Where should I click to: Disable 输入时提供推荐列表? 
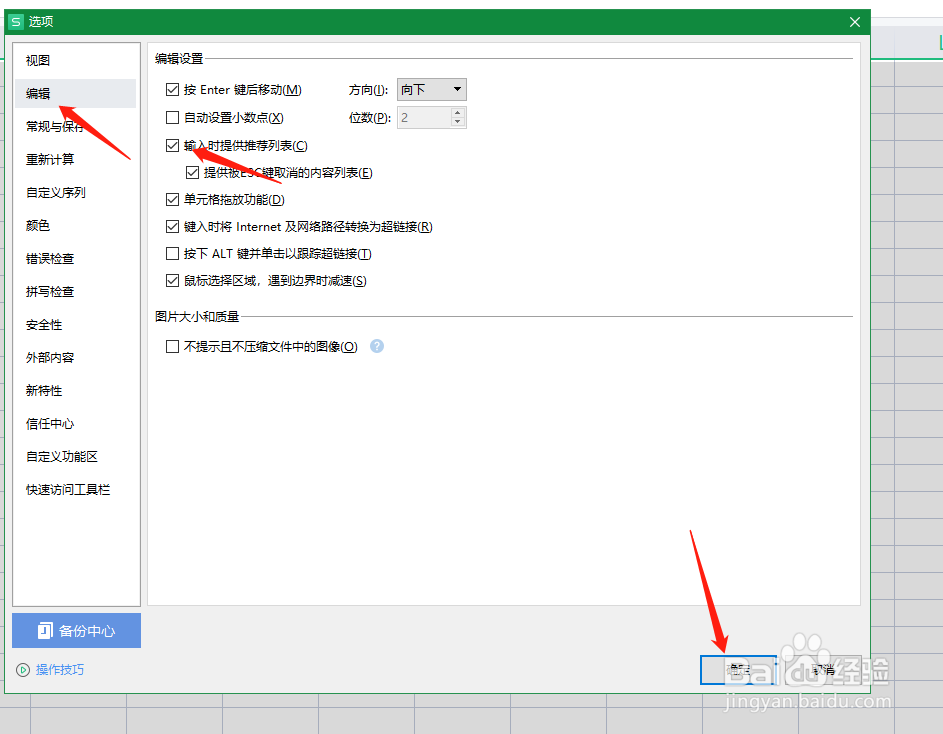[x=174, y=145]
